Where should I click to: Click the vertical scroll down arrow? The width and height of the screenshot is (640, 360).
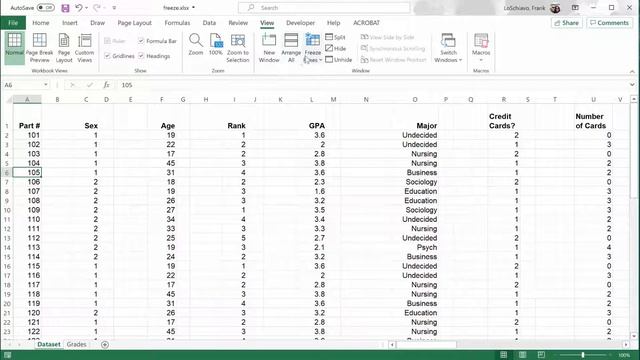coord(633,336)
